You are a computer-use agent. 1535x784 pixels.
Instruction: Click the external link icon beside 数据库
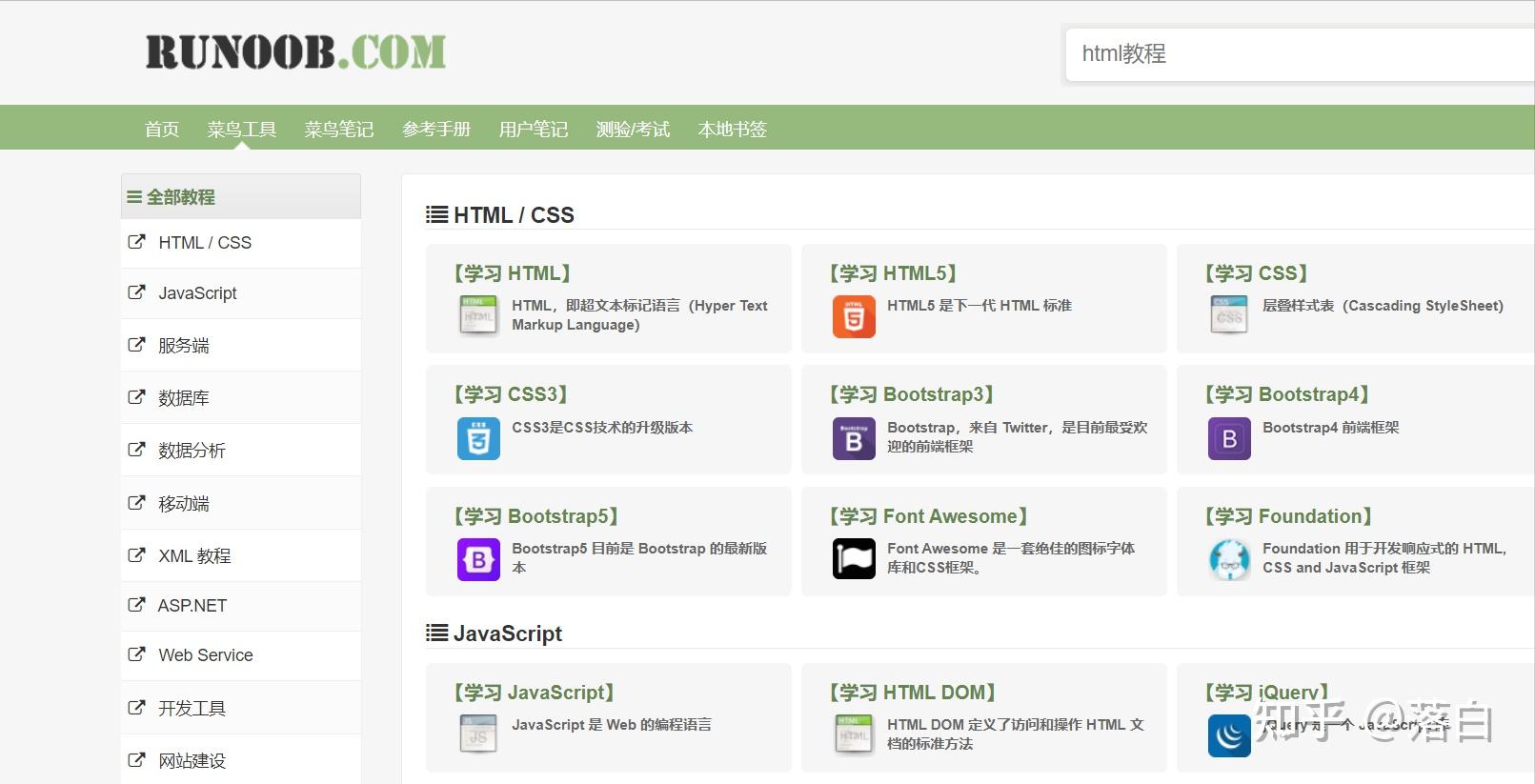tap(137, 397)
